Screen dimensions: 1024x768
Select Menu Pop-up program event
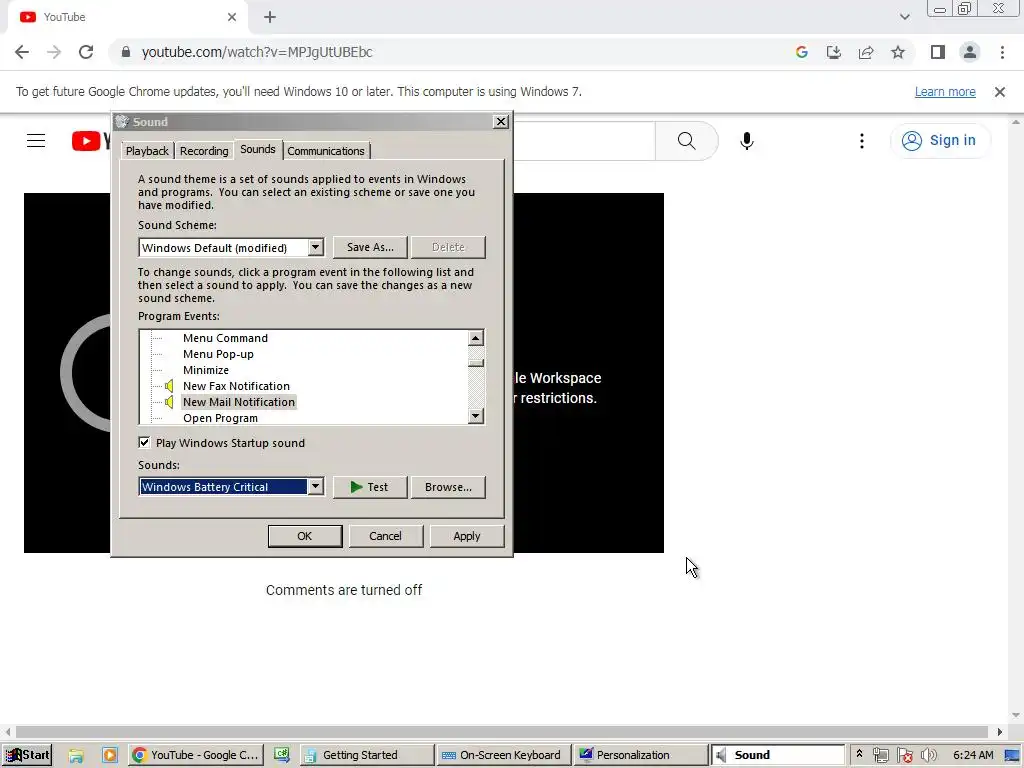218,354
